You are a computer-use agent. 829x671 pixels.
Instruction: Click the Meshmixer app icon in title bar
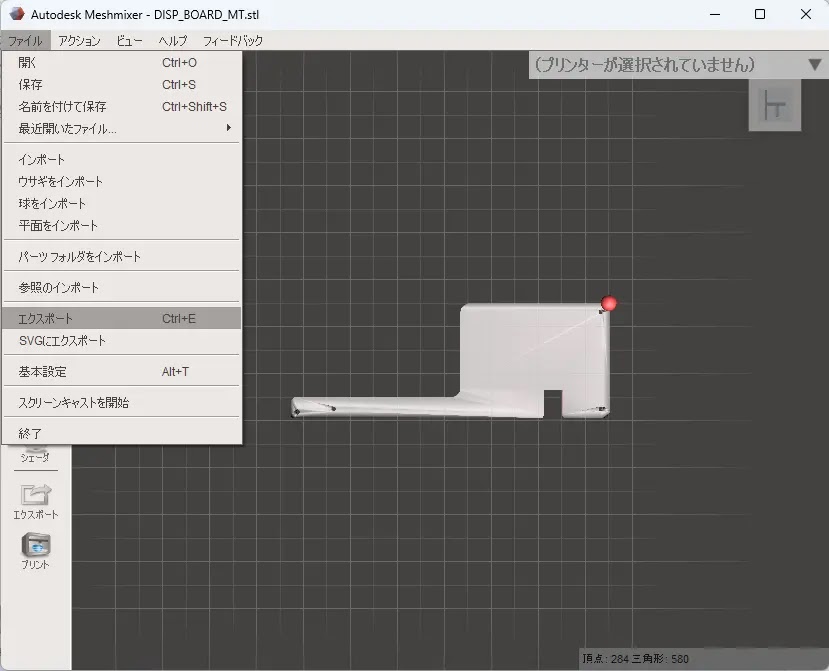point(16,14)
